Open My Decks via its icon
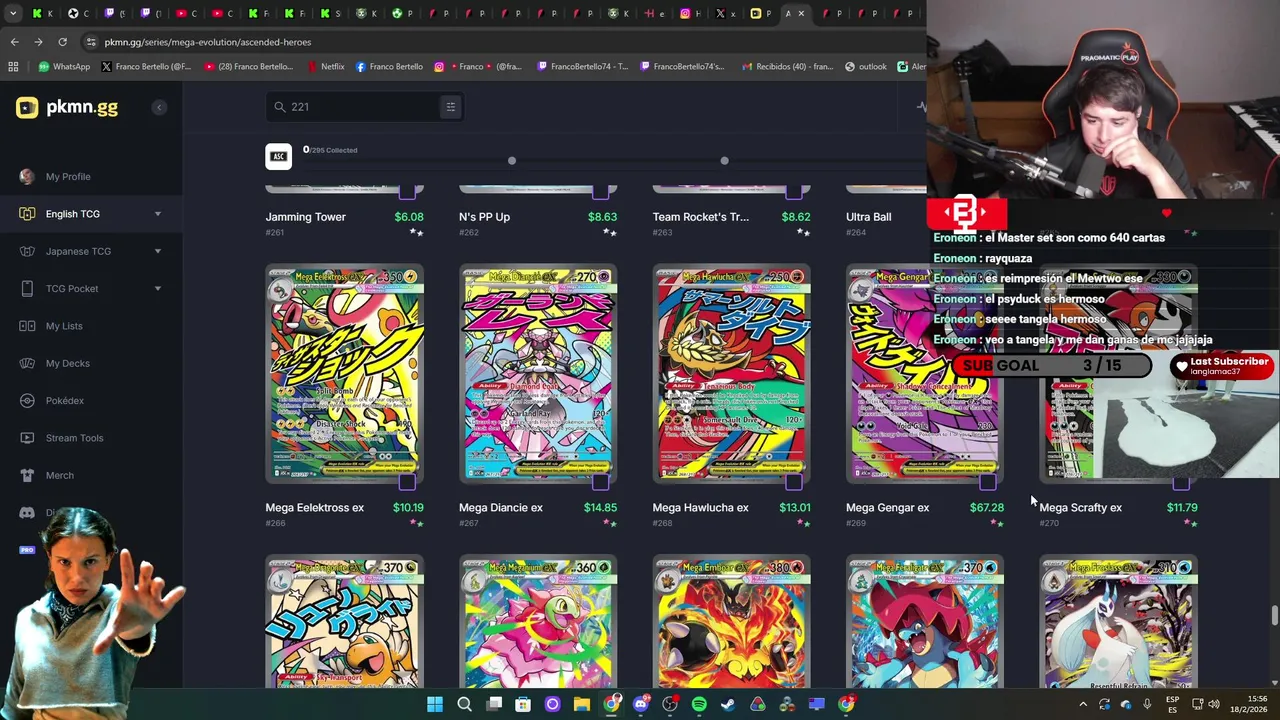 pyautogui.click(x=27, y=363)
